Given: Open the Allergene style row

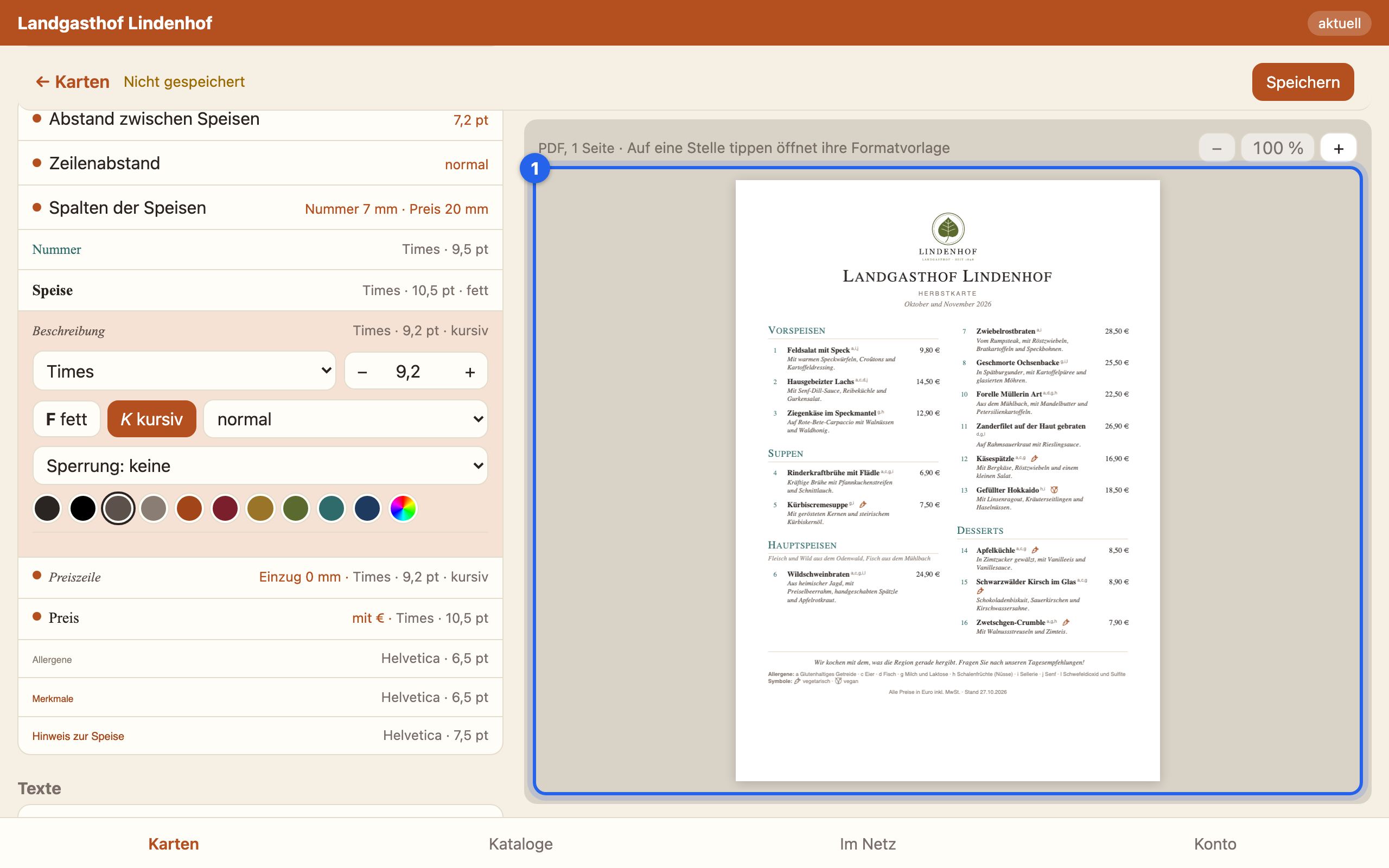Looking at the screenshot, I should pyautogui.click(x=260, y=659).
